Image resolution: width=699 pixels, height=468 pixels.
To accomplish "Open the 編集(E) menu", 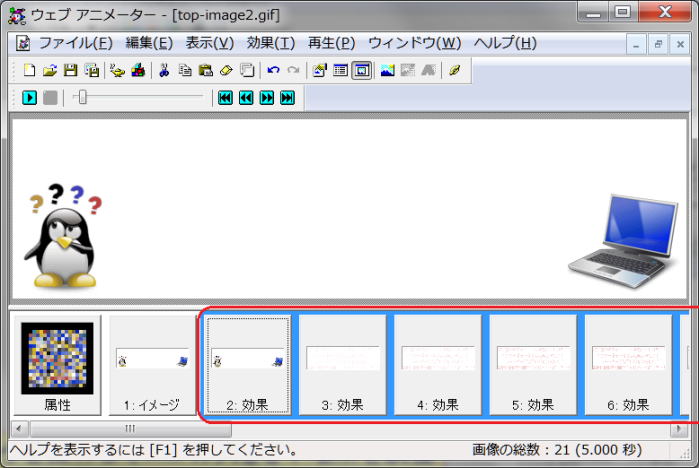I will tap(149, 43).
